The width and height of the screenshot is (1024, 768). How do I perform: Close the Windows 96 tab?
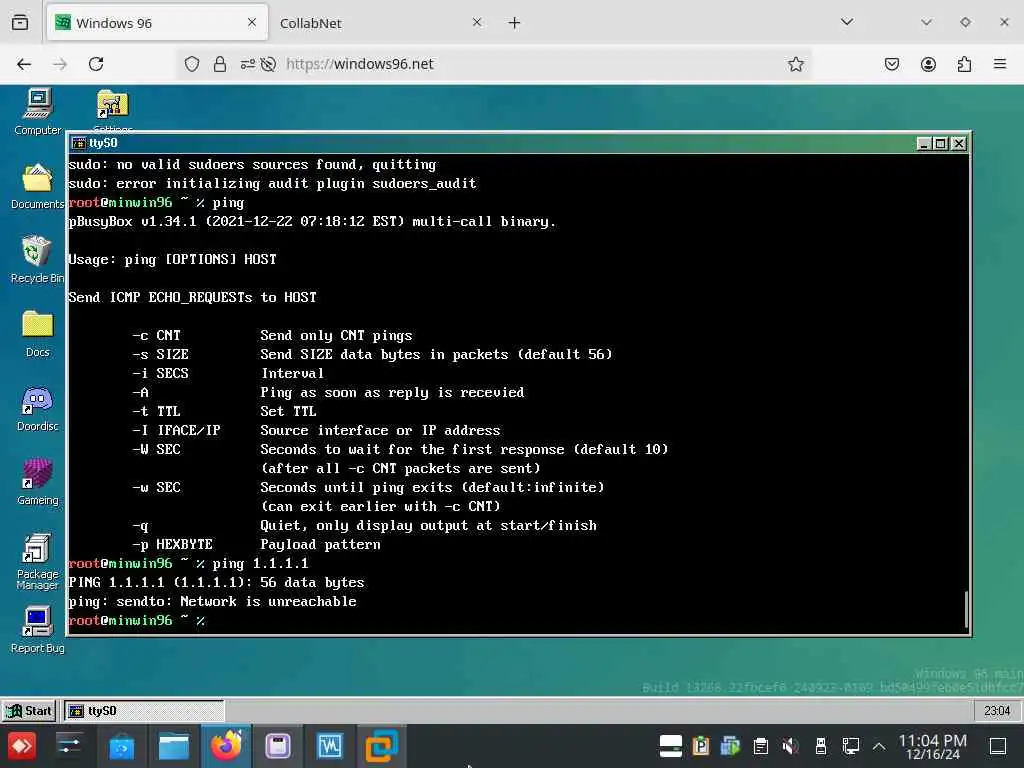click(252, 22)
